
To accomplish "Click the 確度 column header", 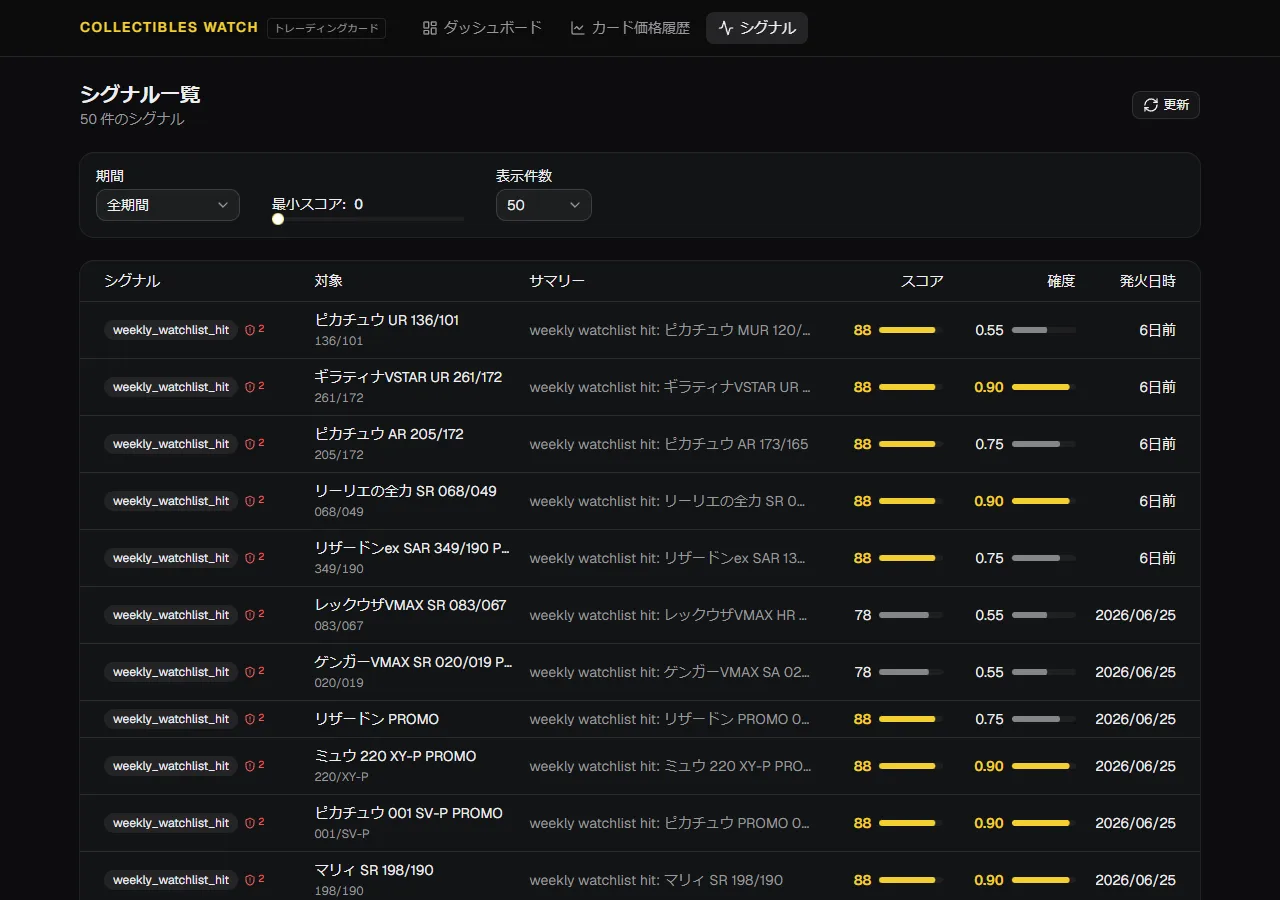I will pyautogui.click(x=1061, y=281).
